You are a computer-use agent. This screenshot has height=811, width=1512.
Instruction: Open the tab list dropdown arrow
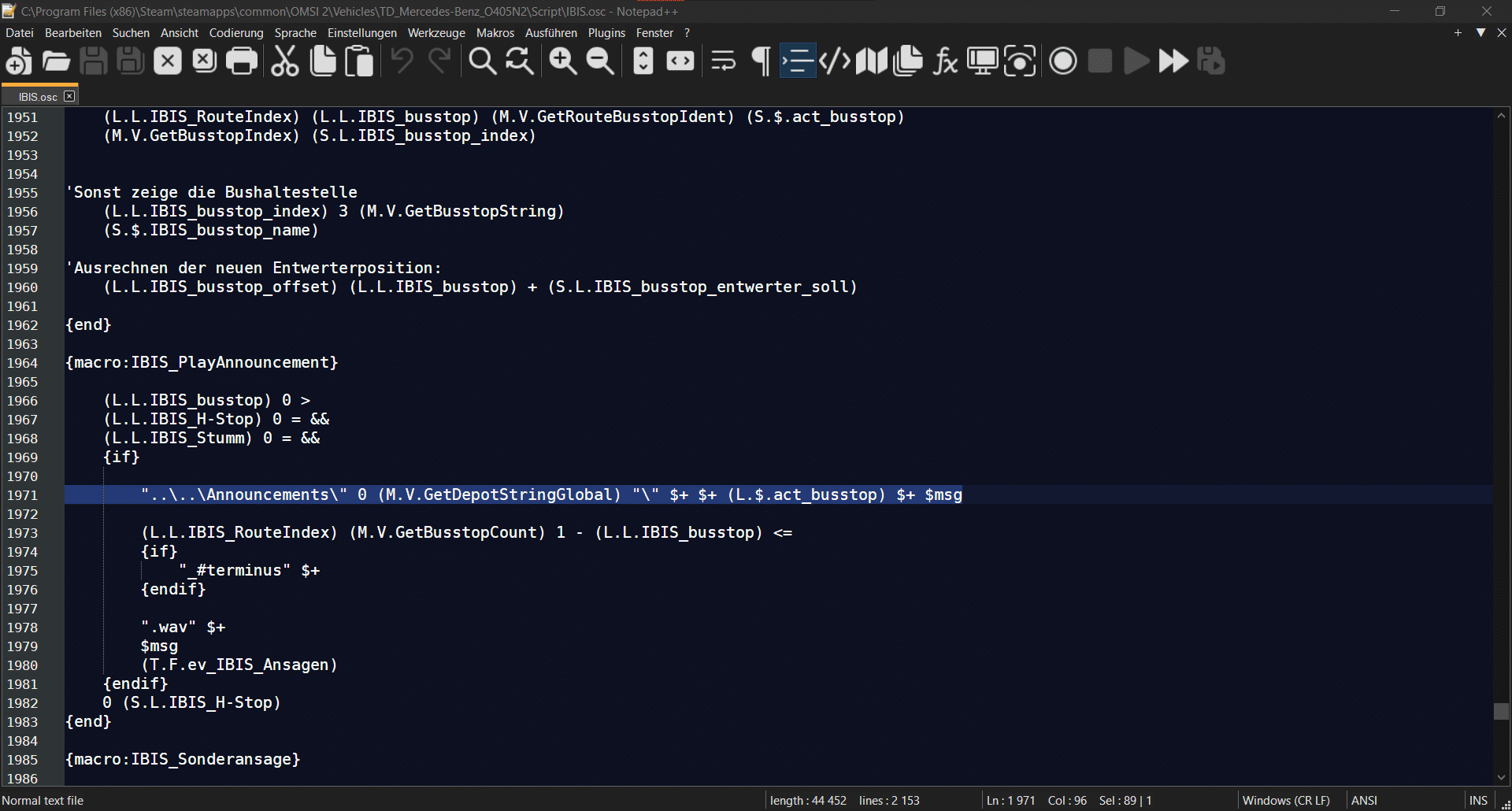click(x=1480, y=33)
